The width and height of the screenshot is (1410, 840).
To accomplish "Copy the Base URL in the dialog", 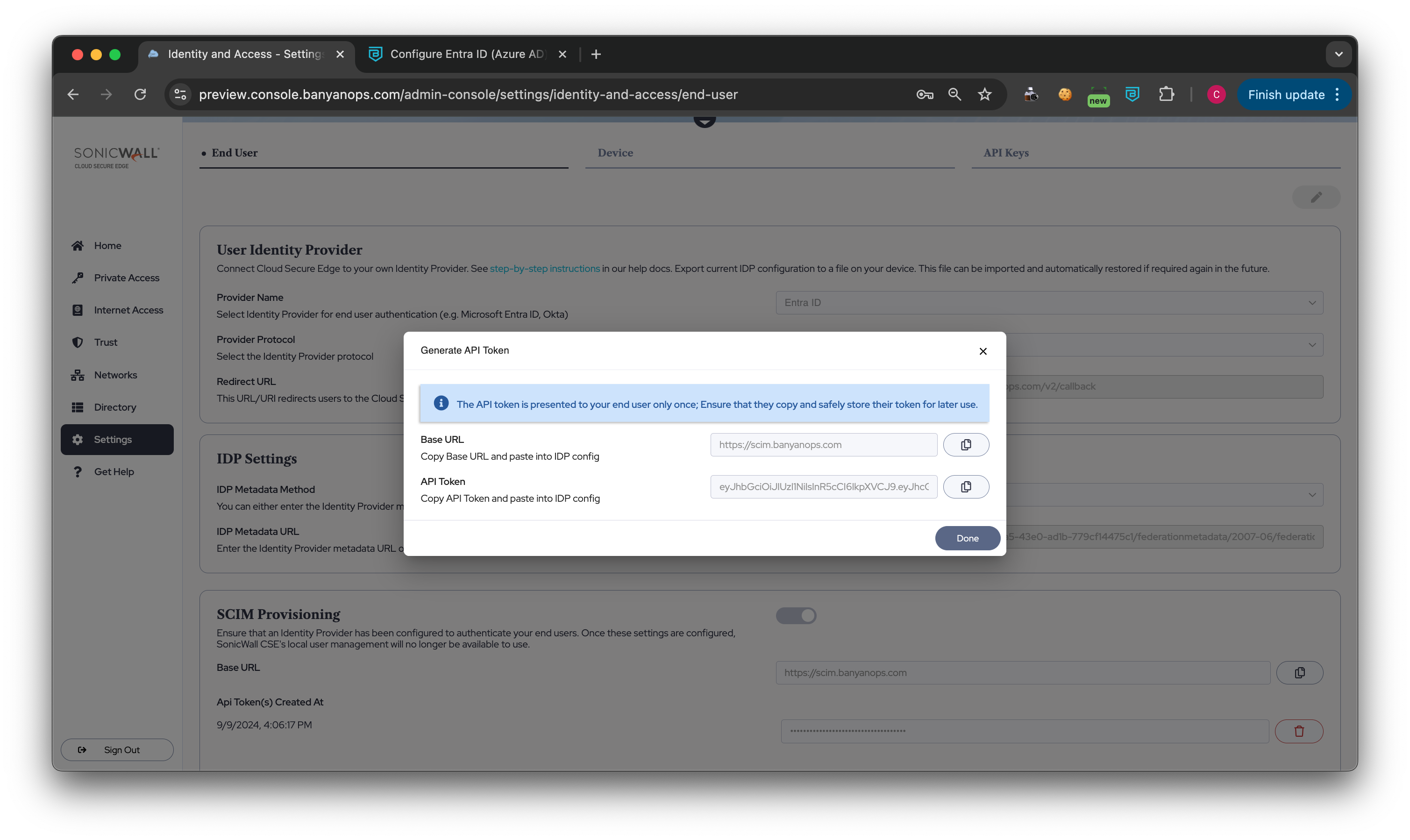I will (x=966, y=445).
